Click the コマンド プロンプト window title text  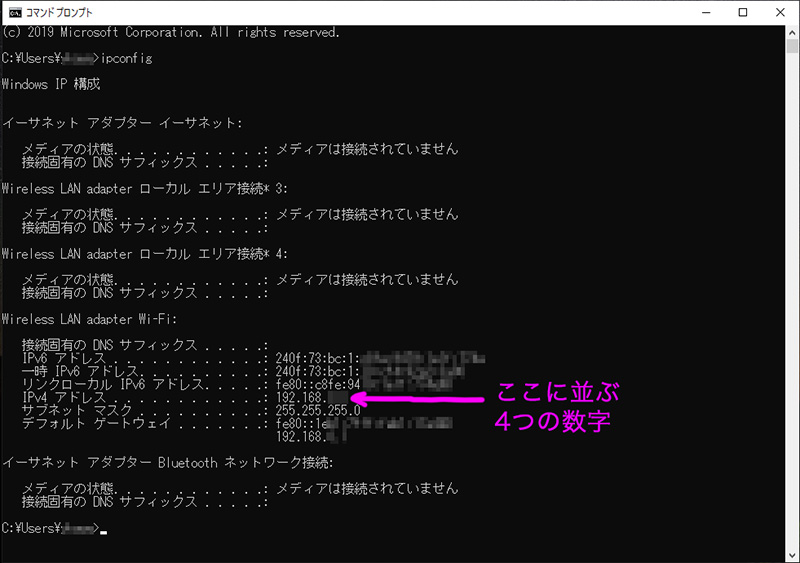tap(60, 12)
